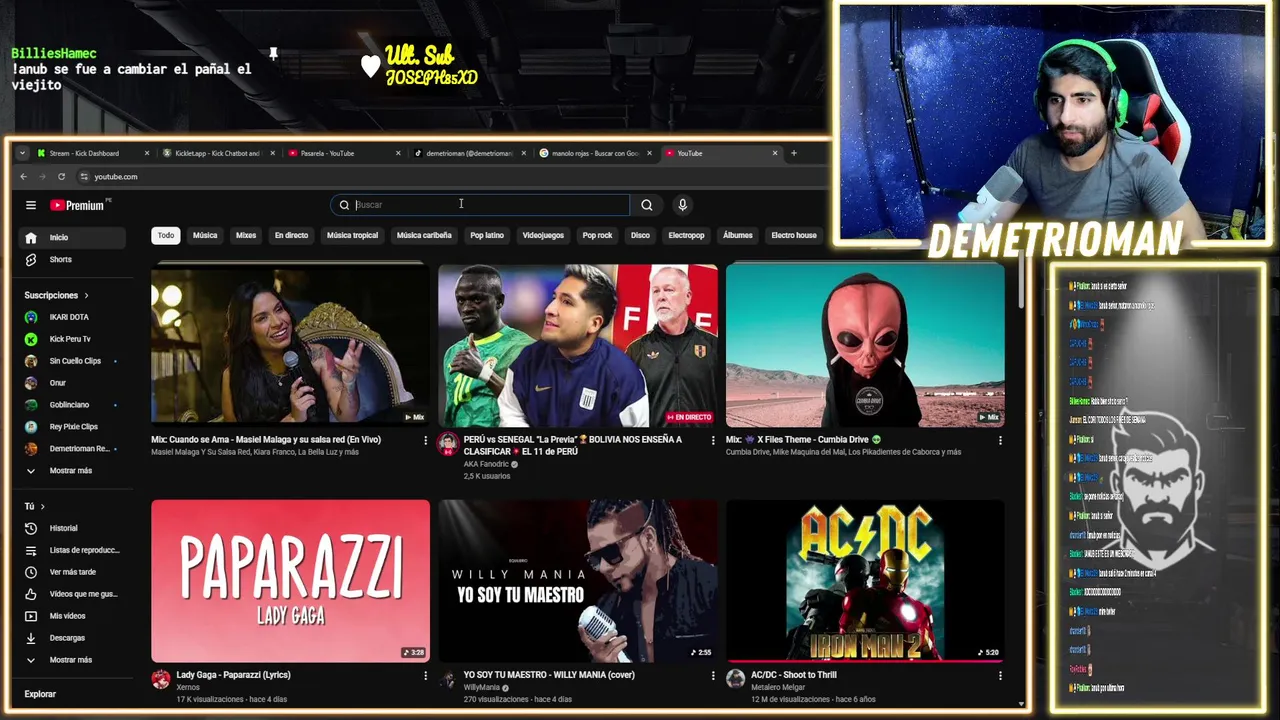Viewport: 1280px width, 720px height.
Task: Click the search magnifier button
Action: pos(647,205)
